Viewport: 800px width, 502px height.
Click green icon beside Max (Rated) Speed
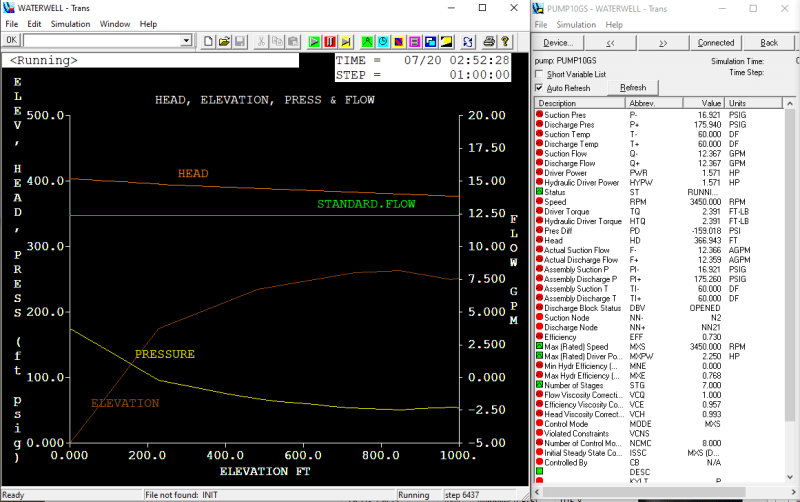(539, 346)
